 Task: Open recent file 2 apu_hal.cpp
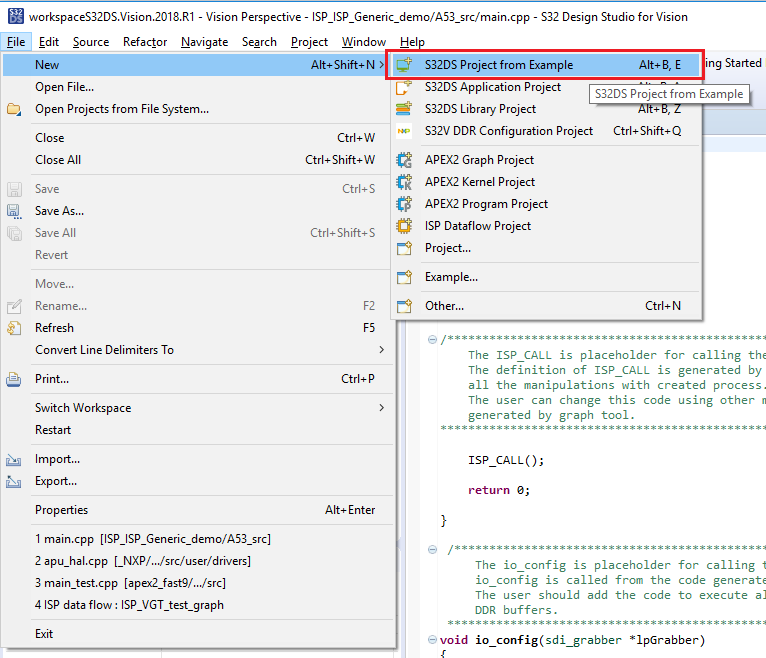click(x=198, y=561)
